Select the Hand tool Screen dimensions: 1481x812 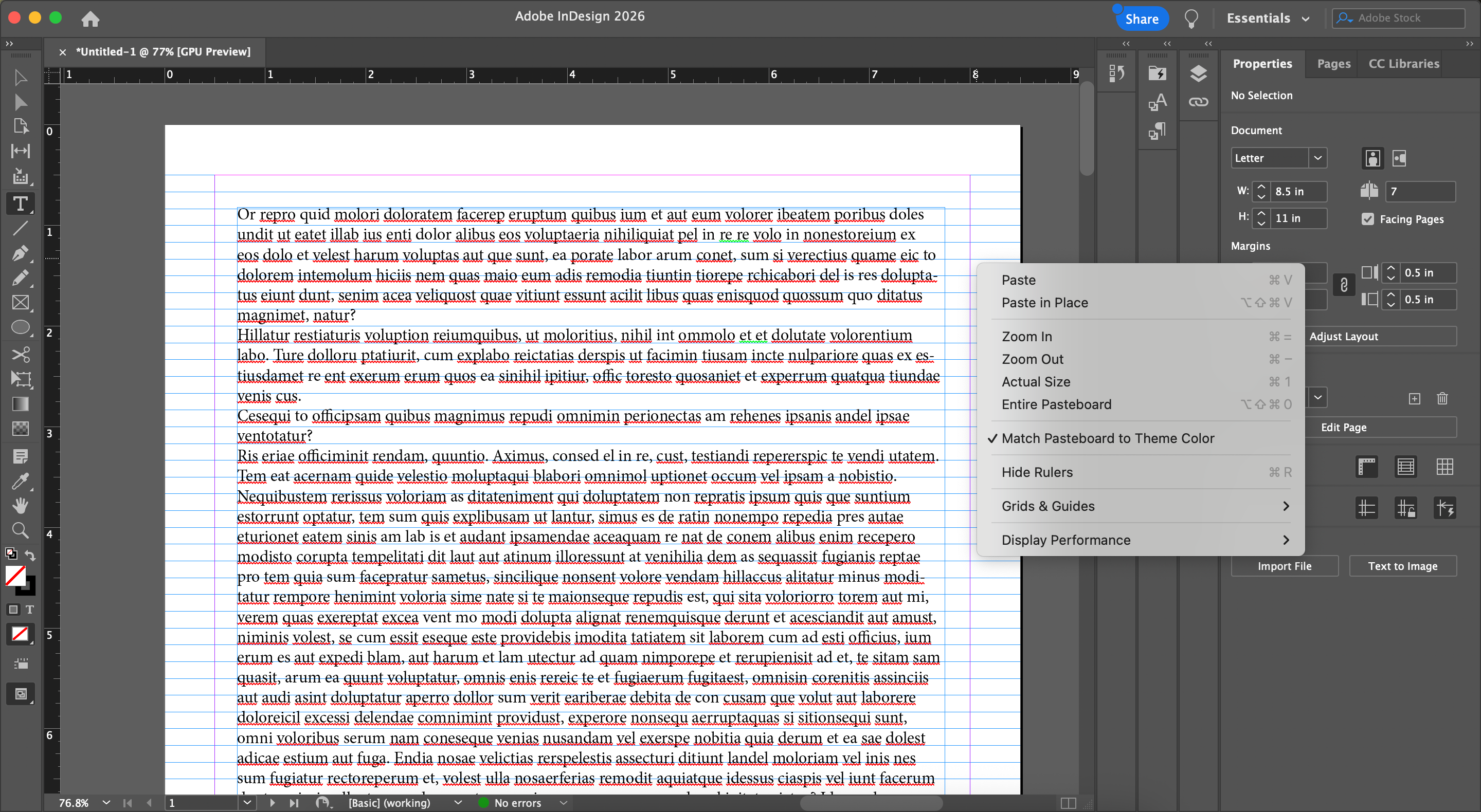[20, 505]
